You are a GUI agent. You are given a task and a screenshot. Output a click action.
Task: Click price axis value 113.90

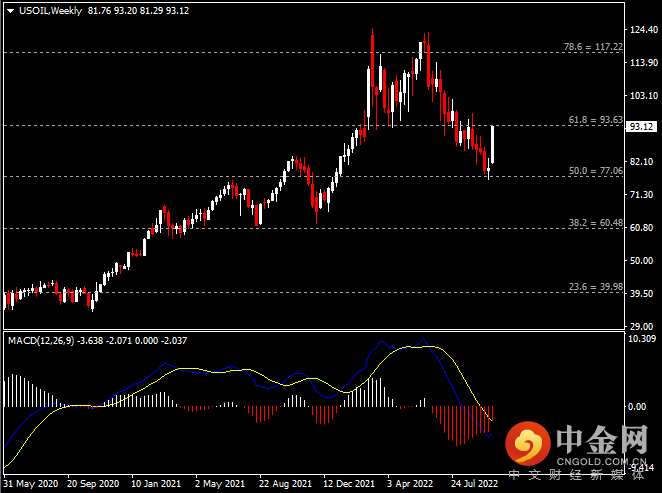tap(644, 62)
